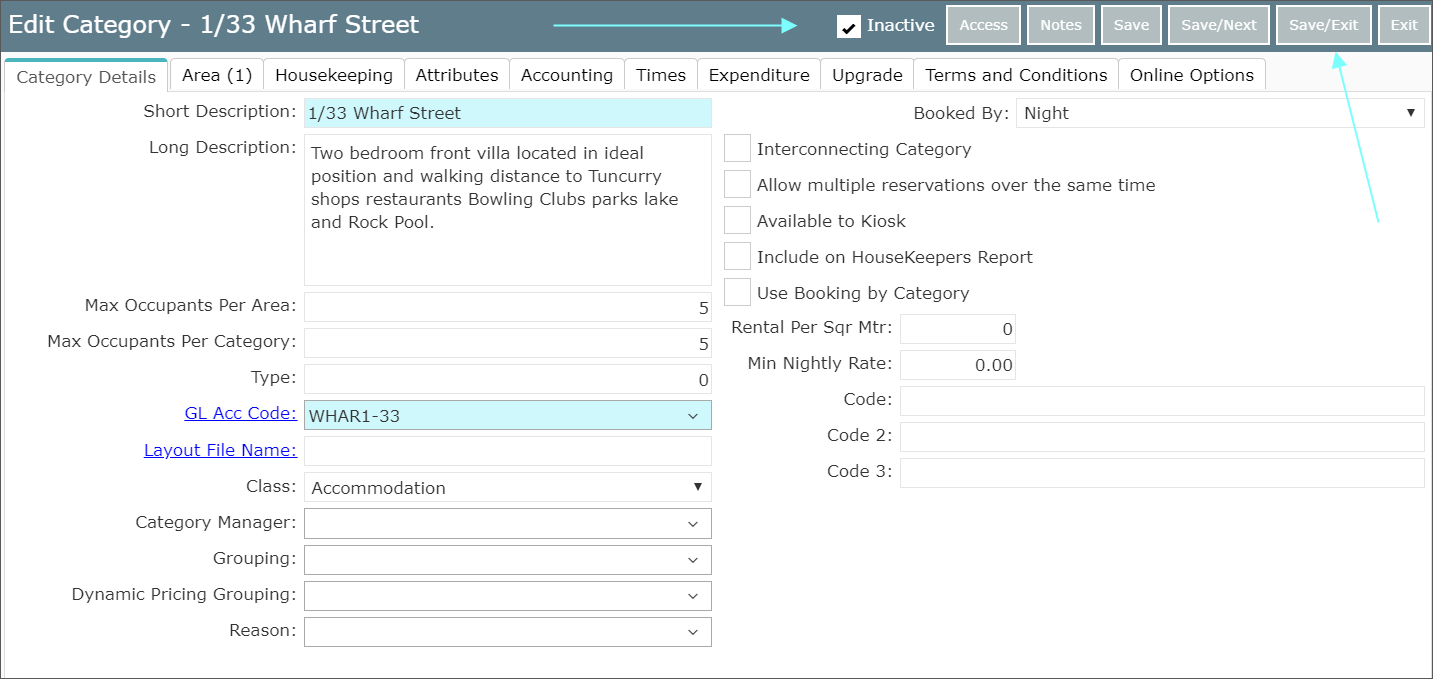
Task: Open the Notes button
Action: click(x=1060, y=25)
